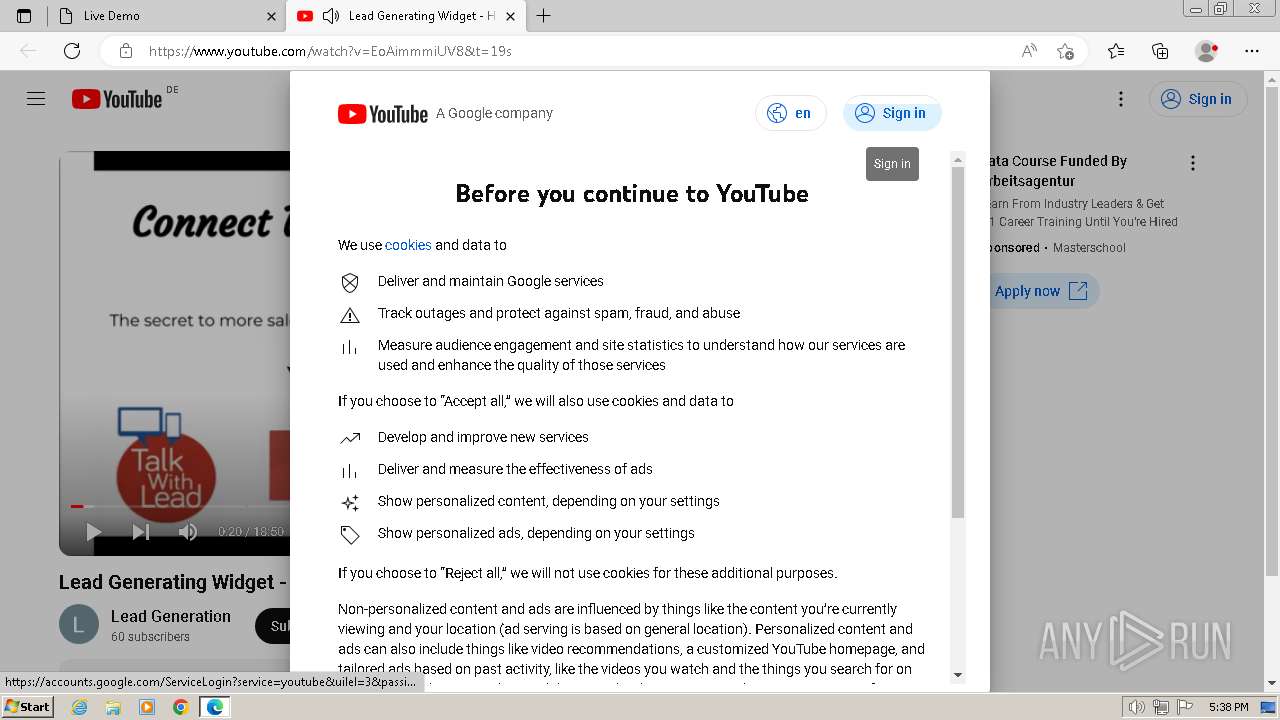1280x720 pixels.
Task: Open the browser tab actions menu icon
Action: pyautogui.click(x=24, y=16)
